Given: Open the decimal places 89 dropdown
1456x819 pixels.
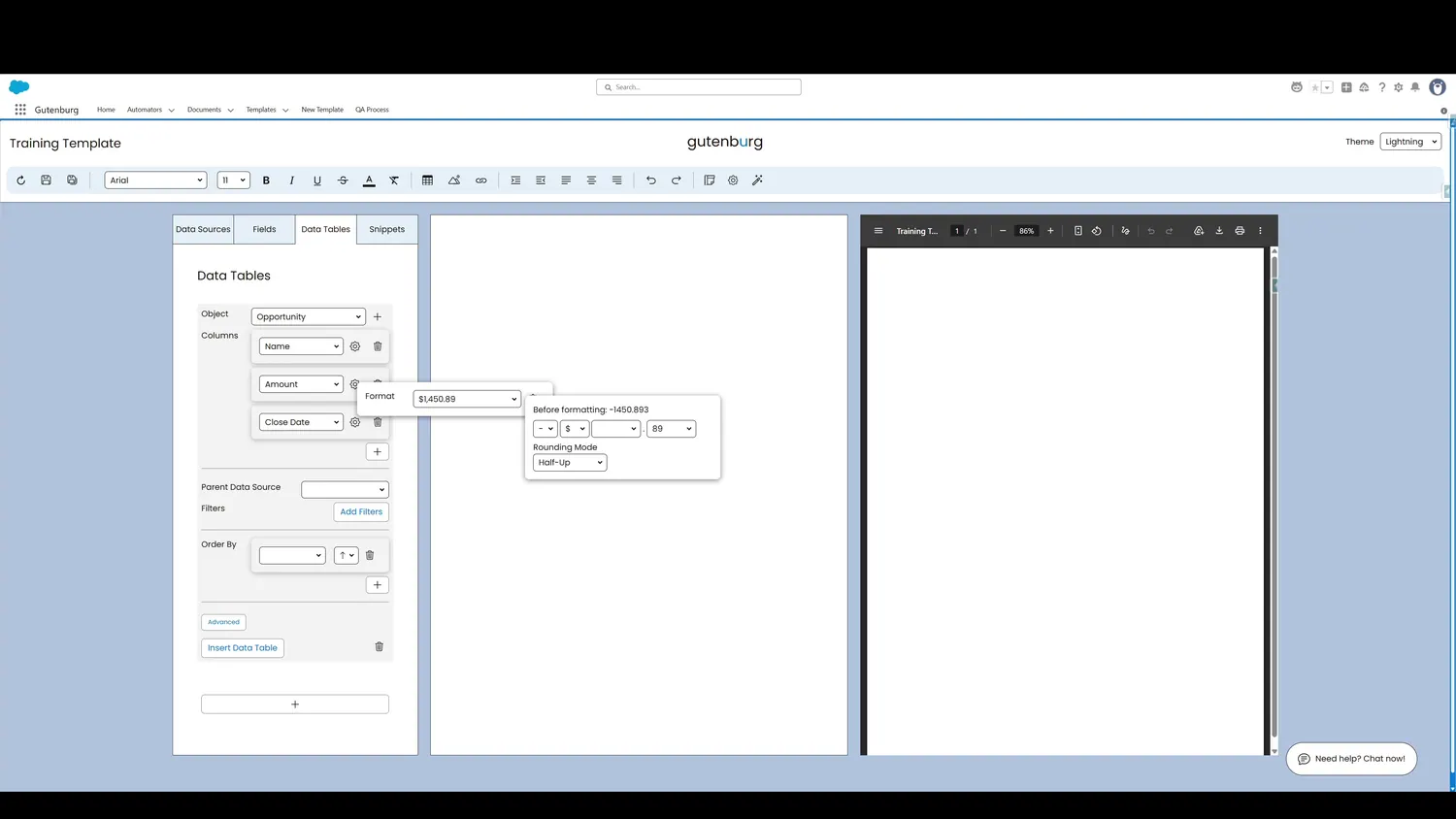Looking at the screenshot, I should click(672, 429).
